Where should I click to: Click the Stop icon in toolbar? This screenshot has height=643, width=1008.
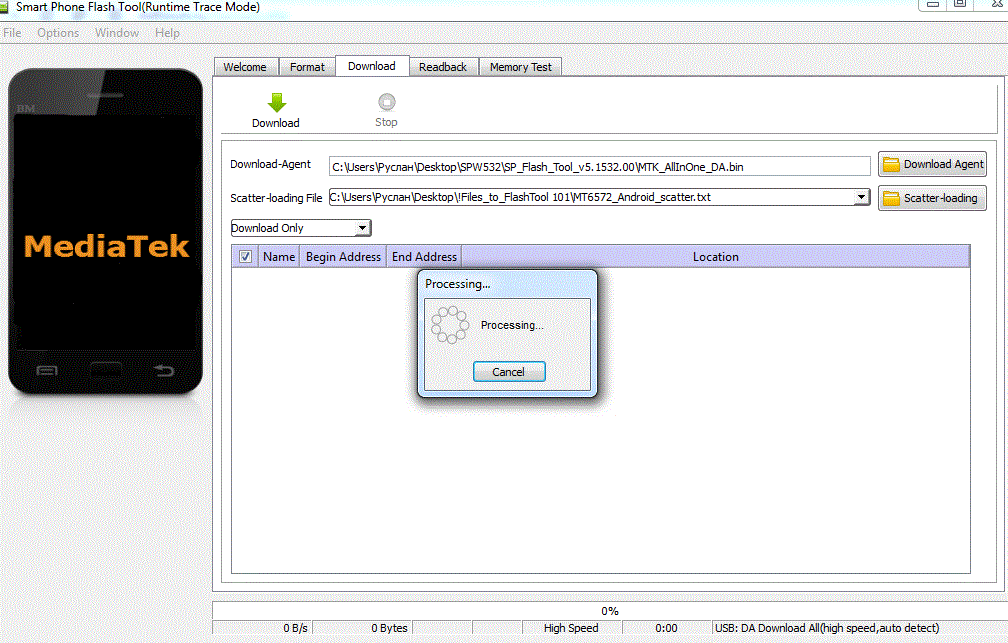tap(386, 102)
